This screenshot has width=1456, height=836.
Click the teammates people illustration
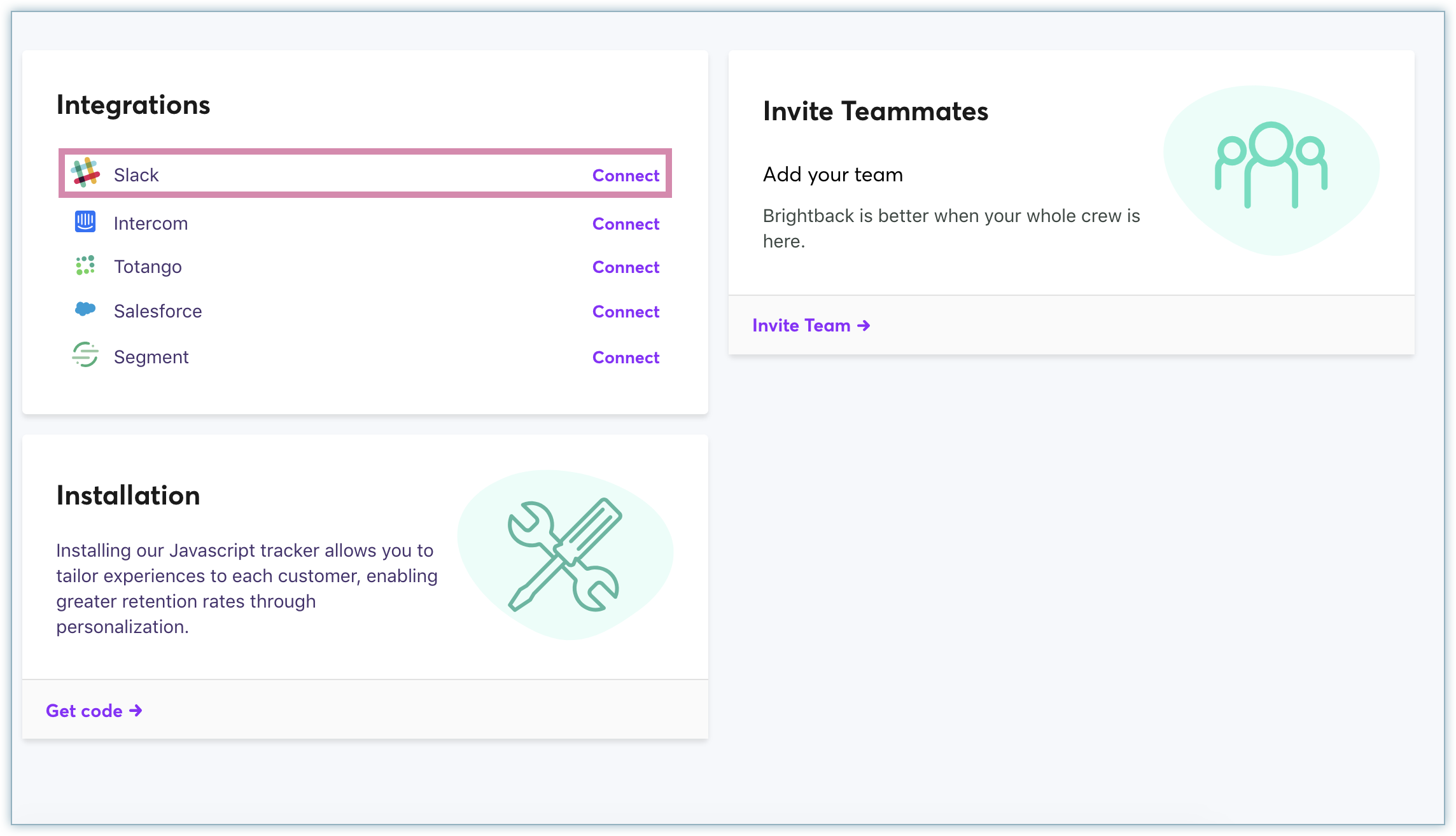pyautogui.click(x=1271, y=165)
